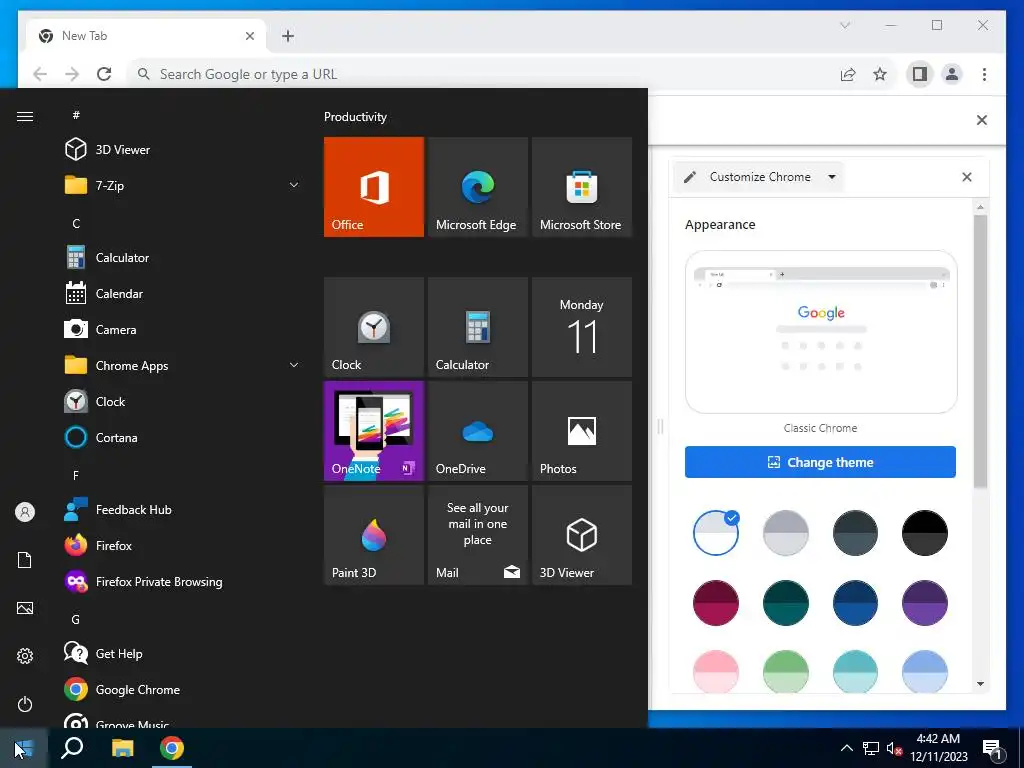Open the notification center icon

point(993,749)
